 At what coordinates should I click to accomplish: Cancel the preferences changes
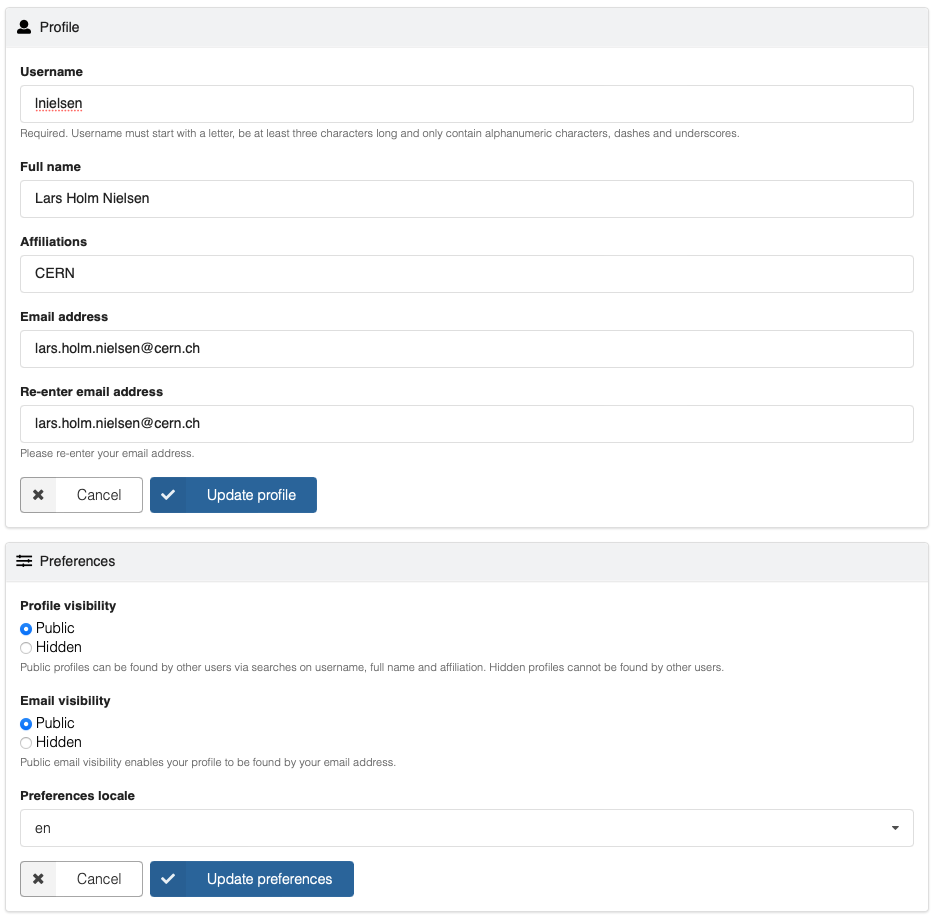[x=81, y=879]
